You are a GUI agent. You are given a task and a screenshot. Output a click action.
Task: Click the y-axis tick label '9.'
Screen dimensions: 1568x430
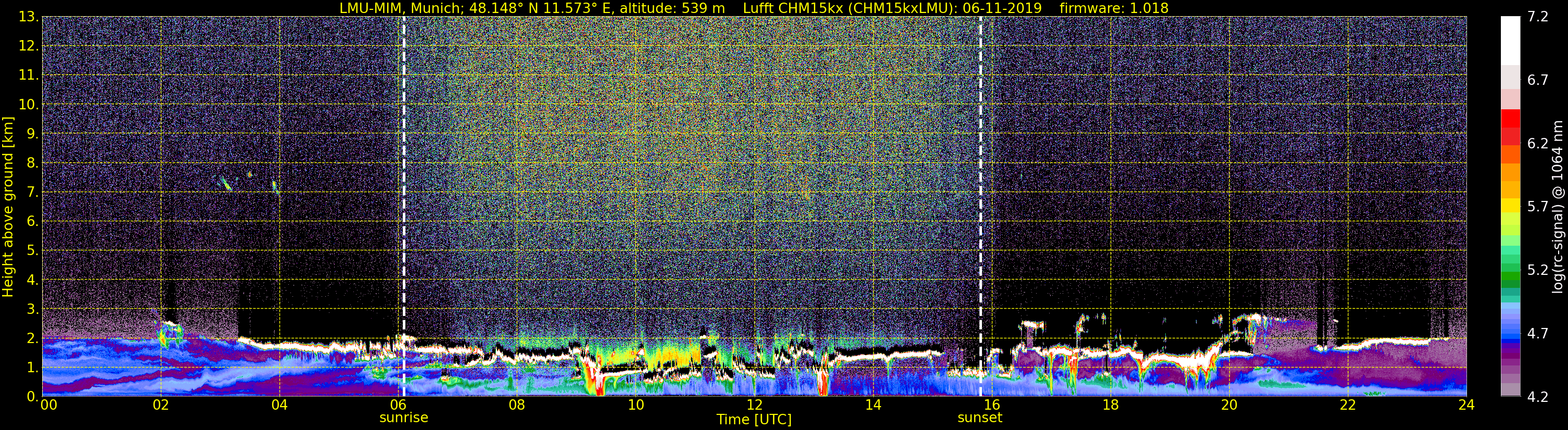32,134
